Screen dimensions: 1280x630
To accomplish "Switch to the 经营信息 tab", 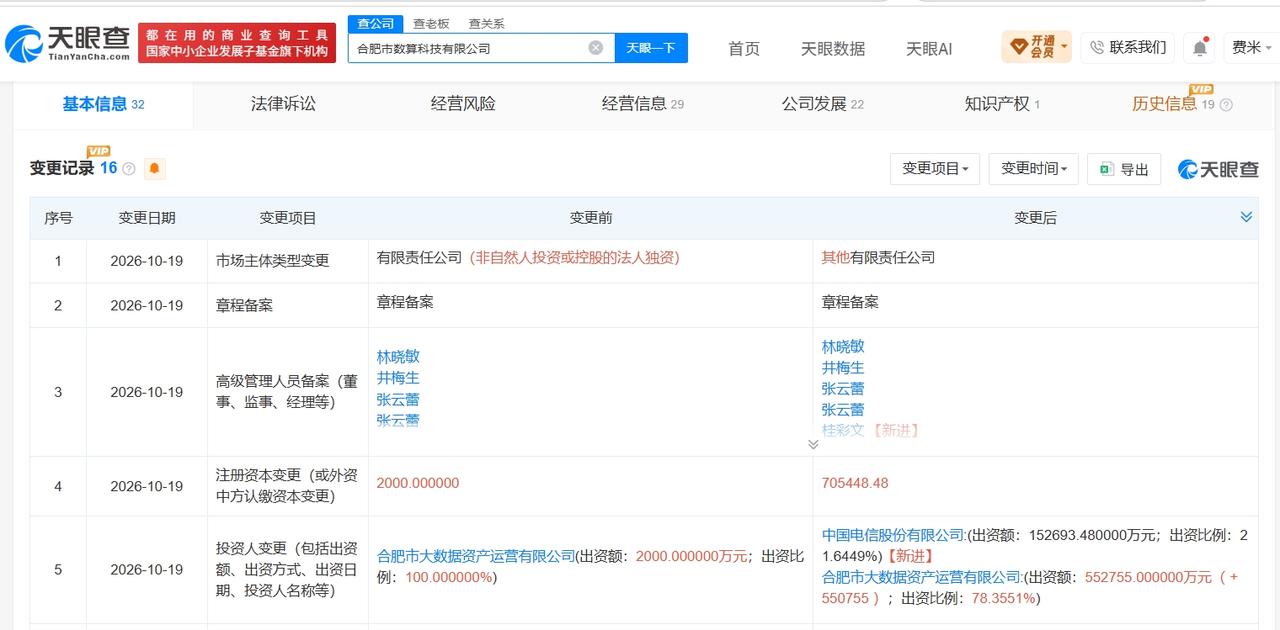I will (x=643, y=104).
